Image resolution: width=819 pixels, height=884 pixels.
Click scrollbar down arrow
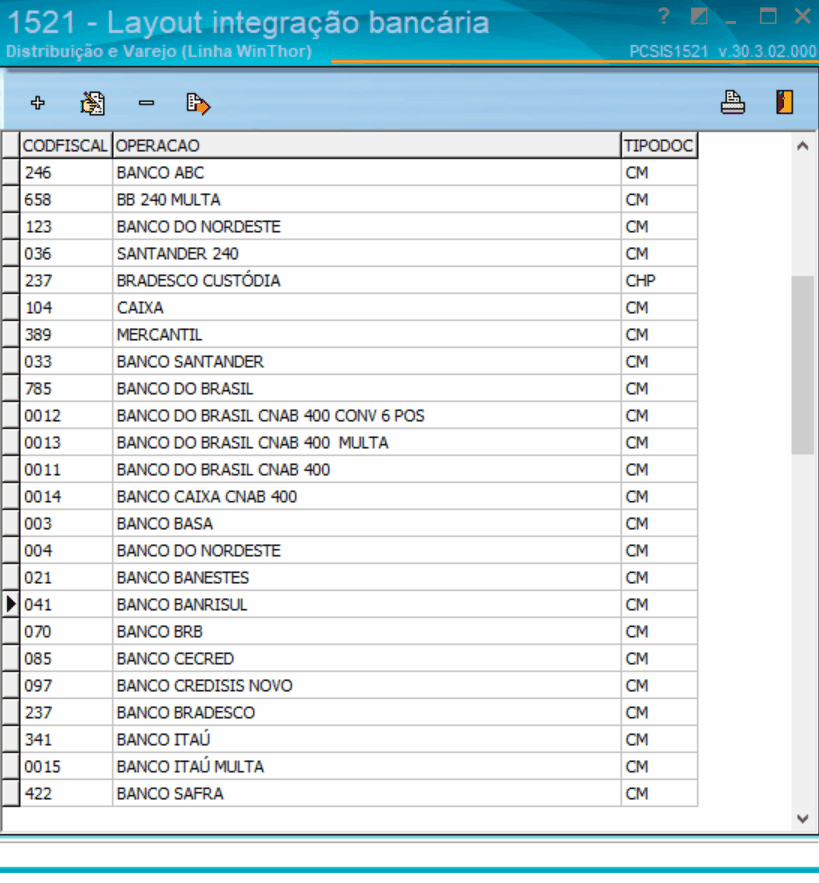(x=803, y=819)
